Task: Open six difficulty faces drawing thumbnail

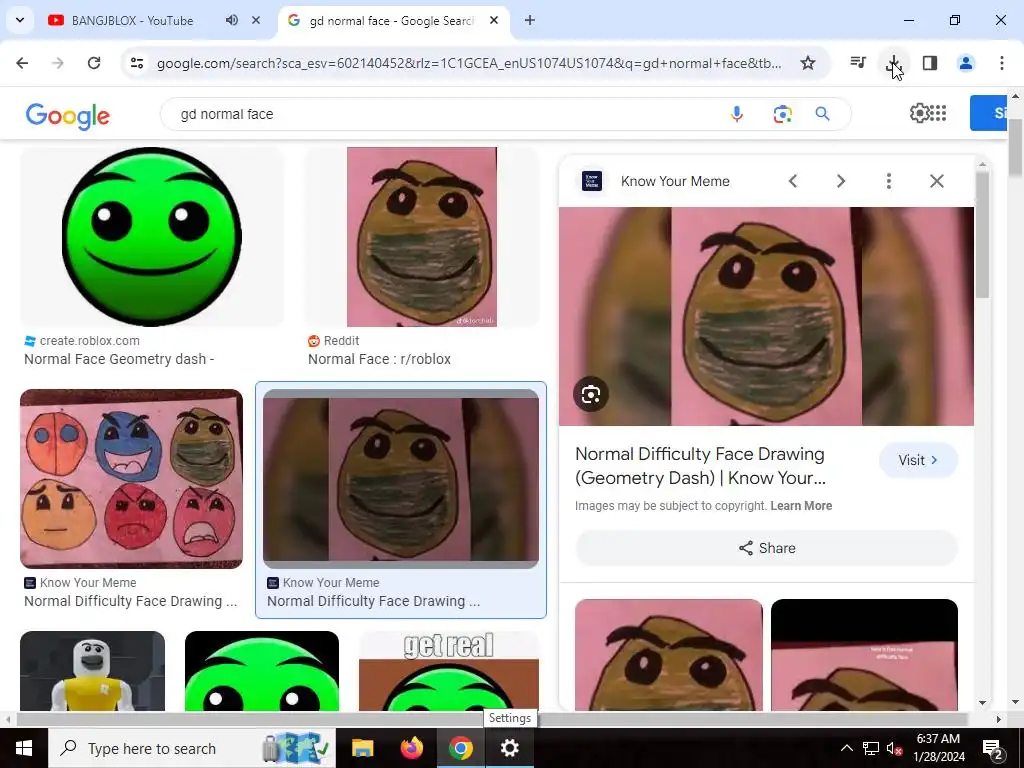Action: pos(131,479)
